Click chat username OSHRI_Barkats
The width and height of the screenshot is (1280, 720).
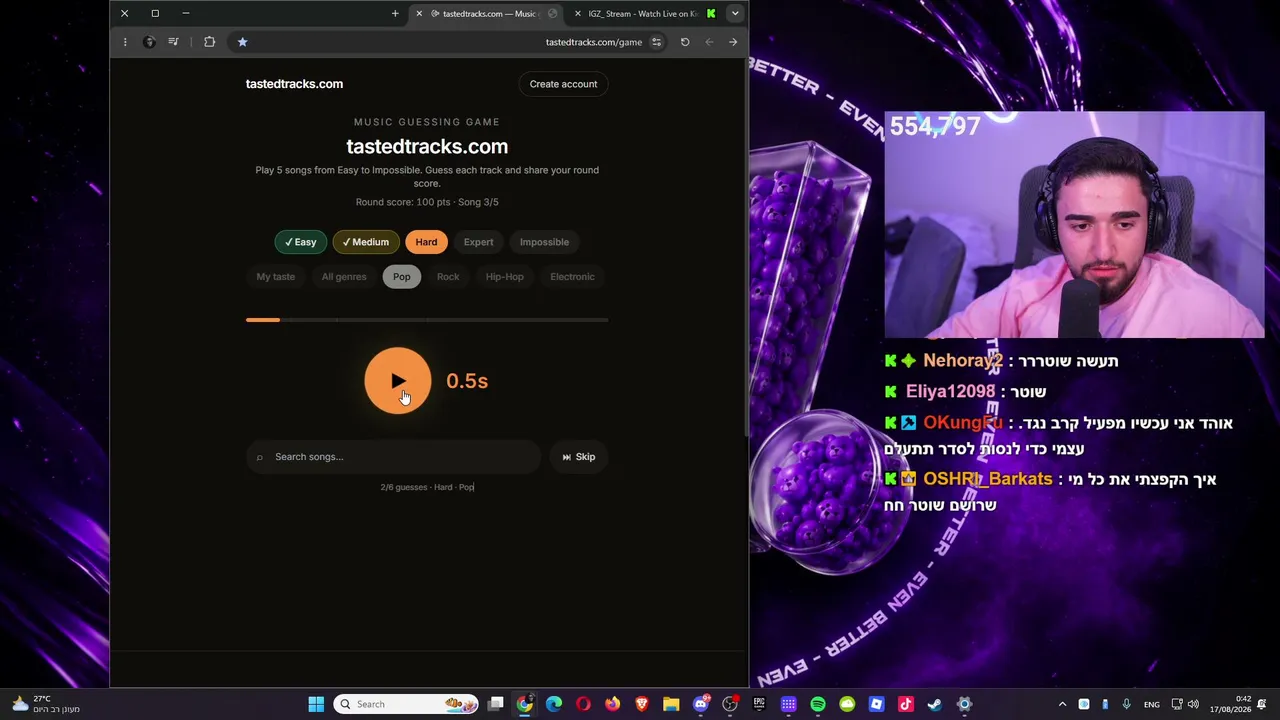tap(987, 479)
